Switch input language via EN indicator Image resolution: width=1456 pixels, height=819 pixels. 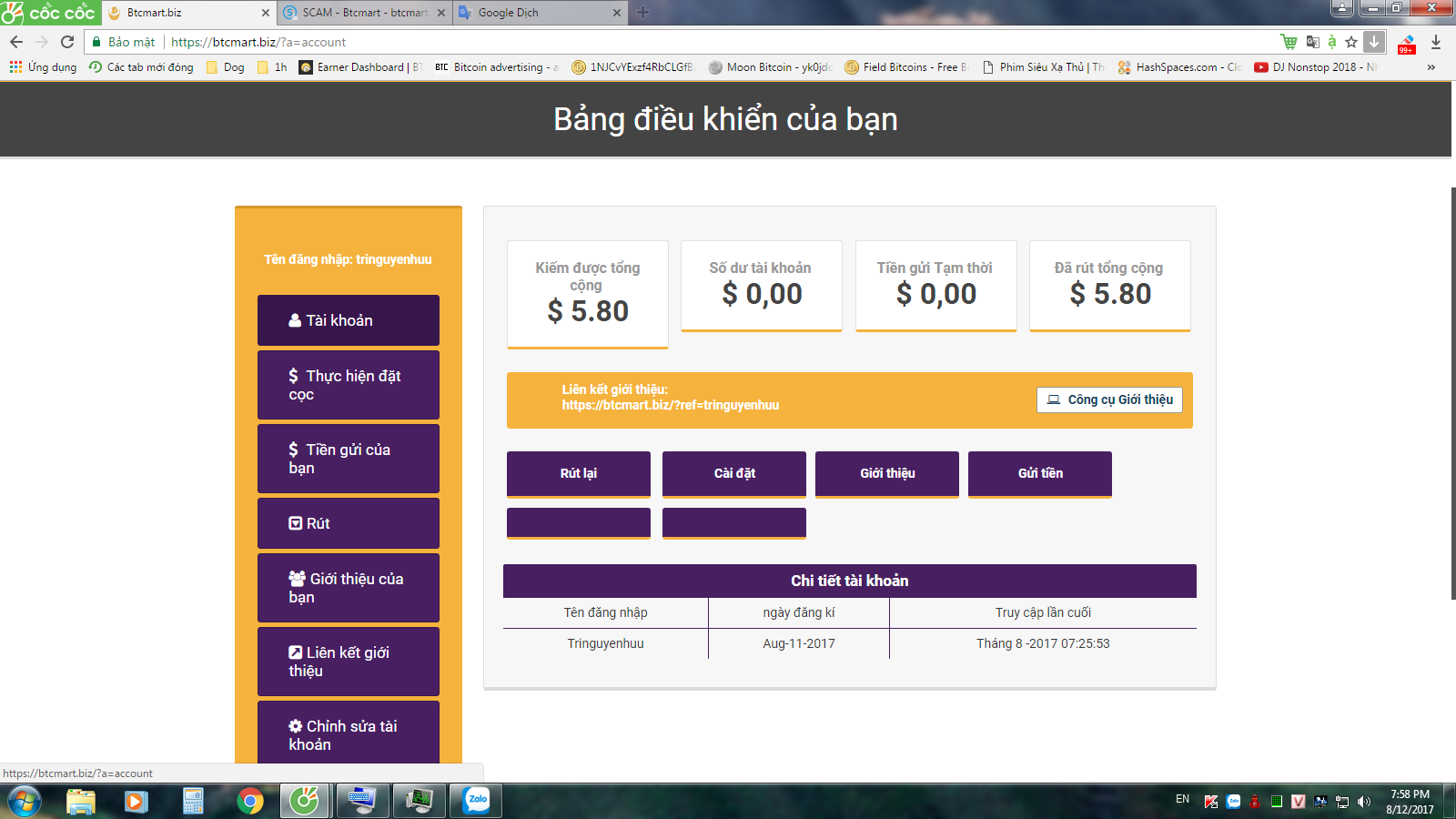point(1182,799)
